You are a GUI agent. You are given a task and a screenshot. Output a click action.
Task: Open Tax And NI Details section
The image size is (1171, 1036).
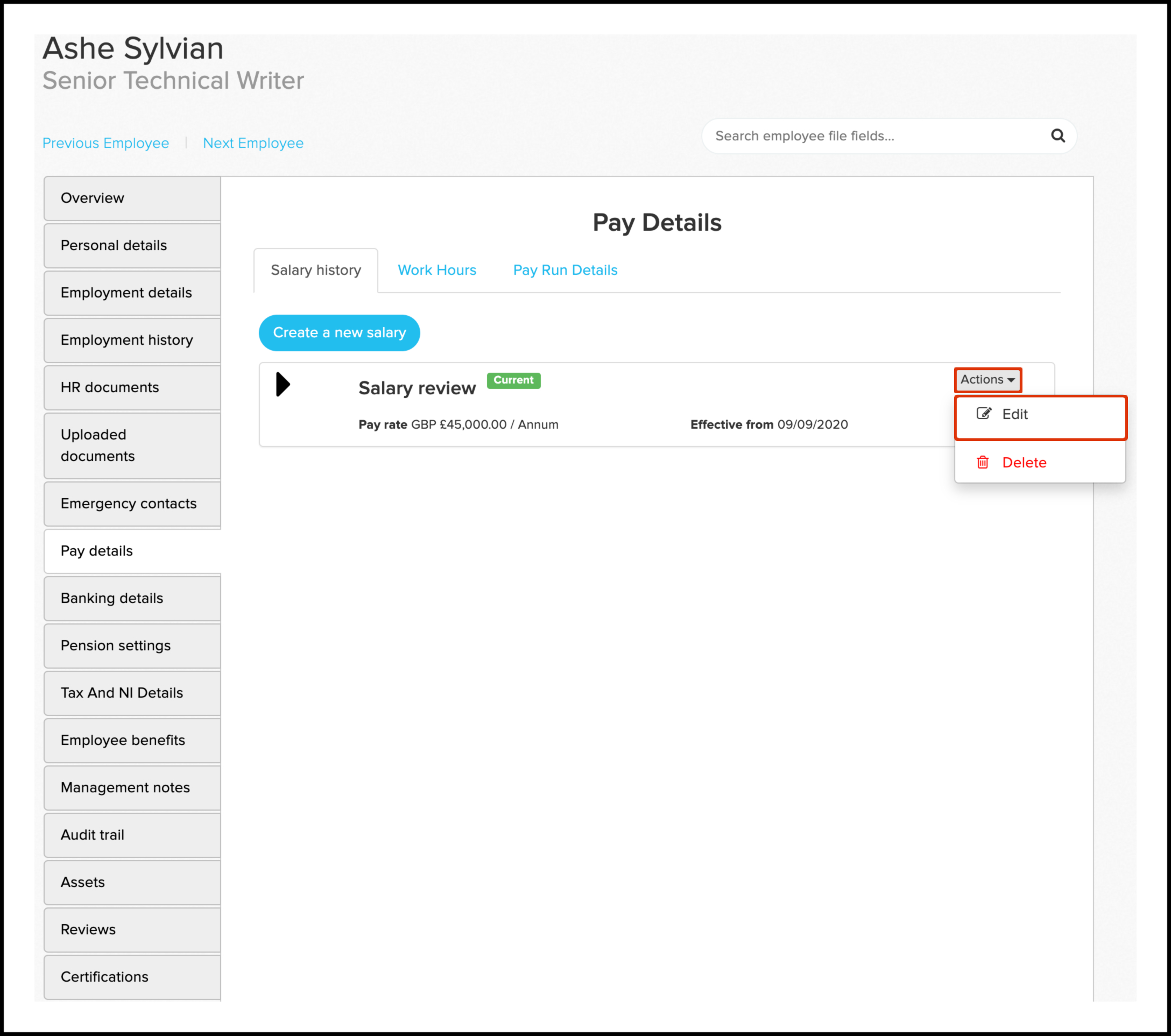click(122, 692)
